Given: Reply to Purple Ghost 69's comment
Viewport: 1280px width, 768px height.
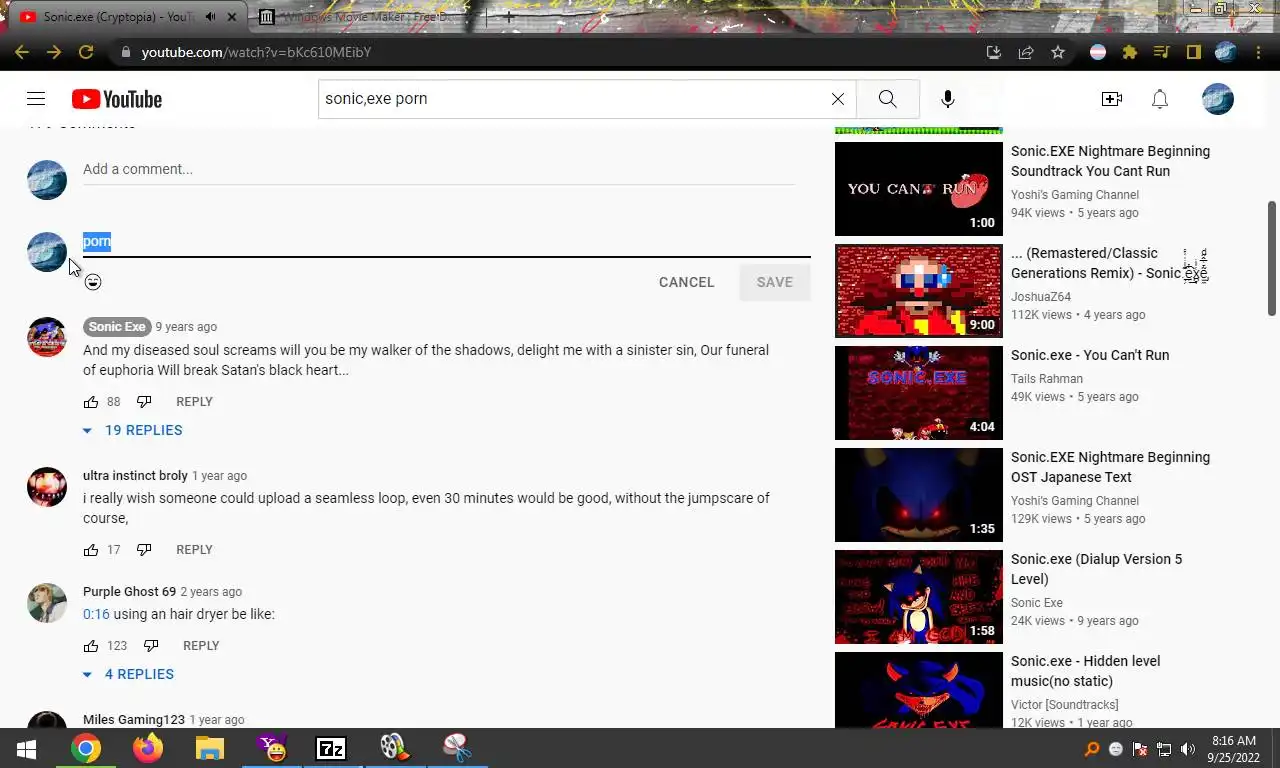Looking at the screenshot, I should tap(201, 646).
